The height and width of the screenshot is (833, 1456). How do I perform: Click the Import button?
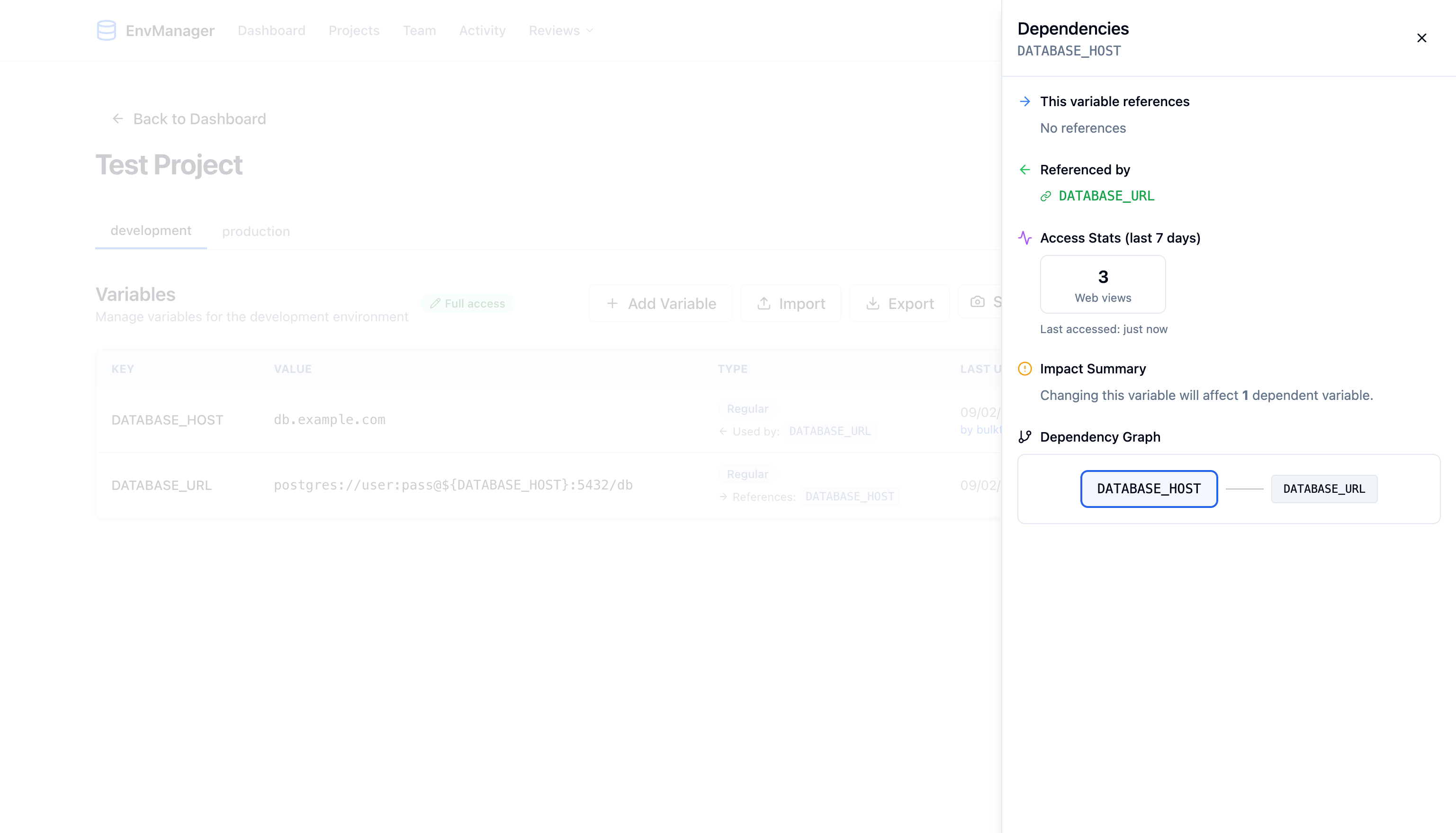(791, 303)
